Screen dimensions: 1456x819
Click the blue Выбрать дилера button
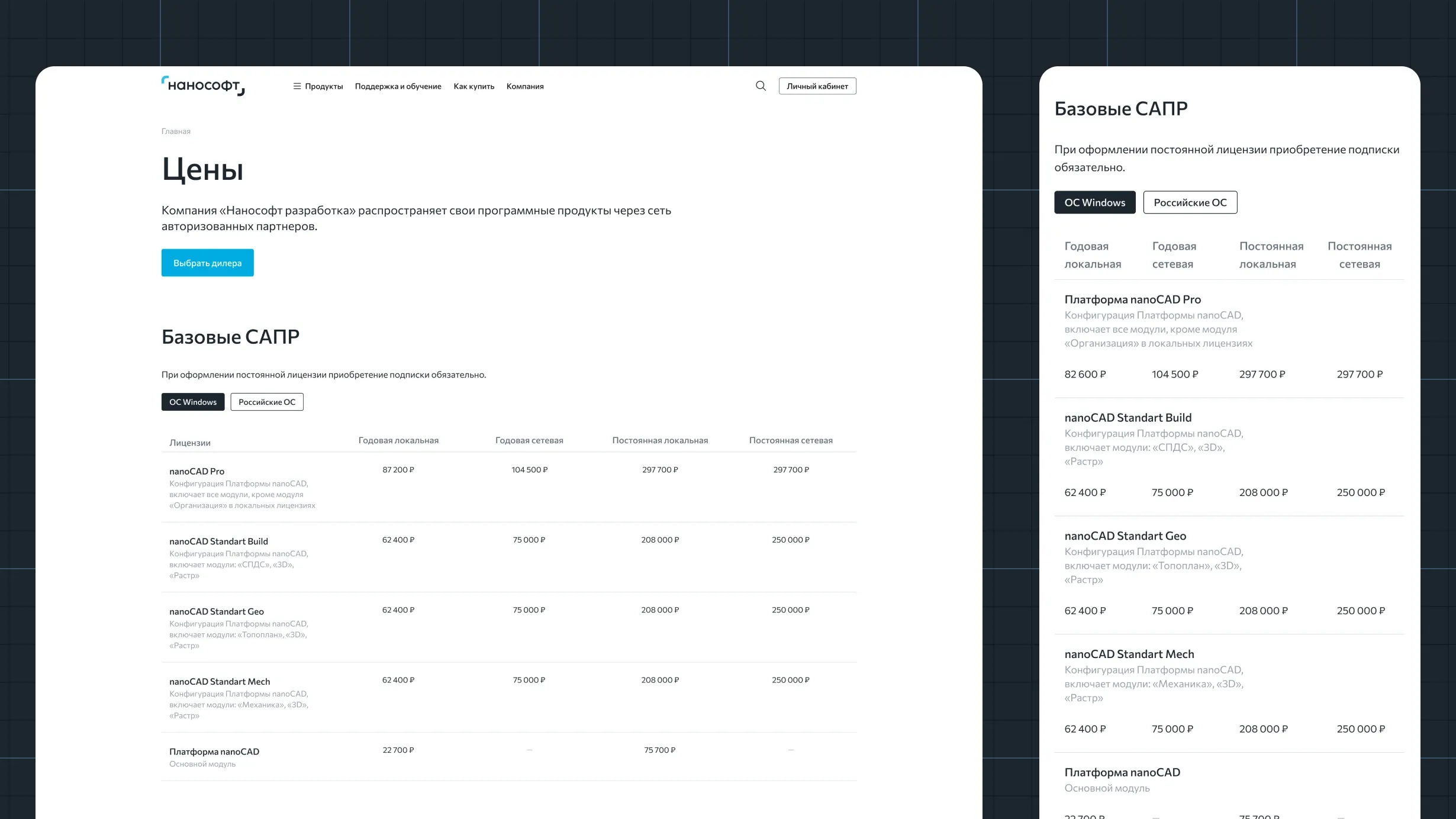[208, 263]
